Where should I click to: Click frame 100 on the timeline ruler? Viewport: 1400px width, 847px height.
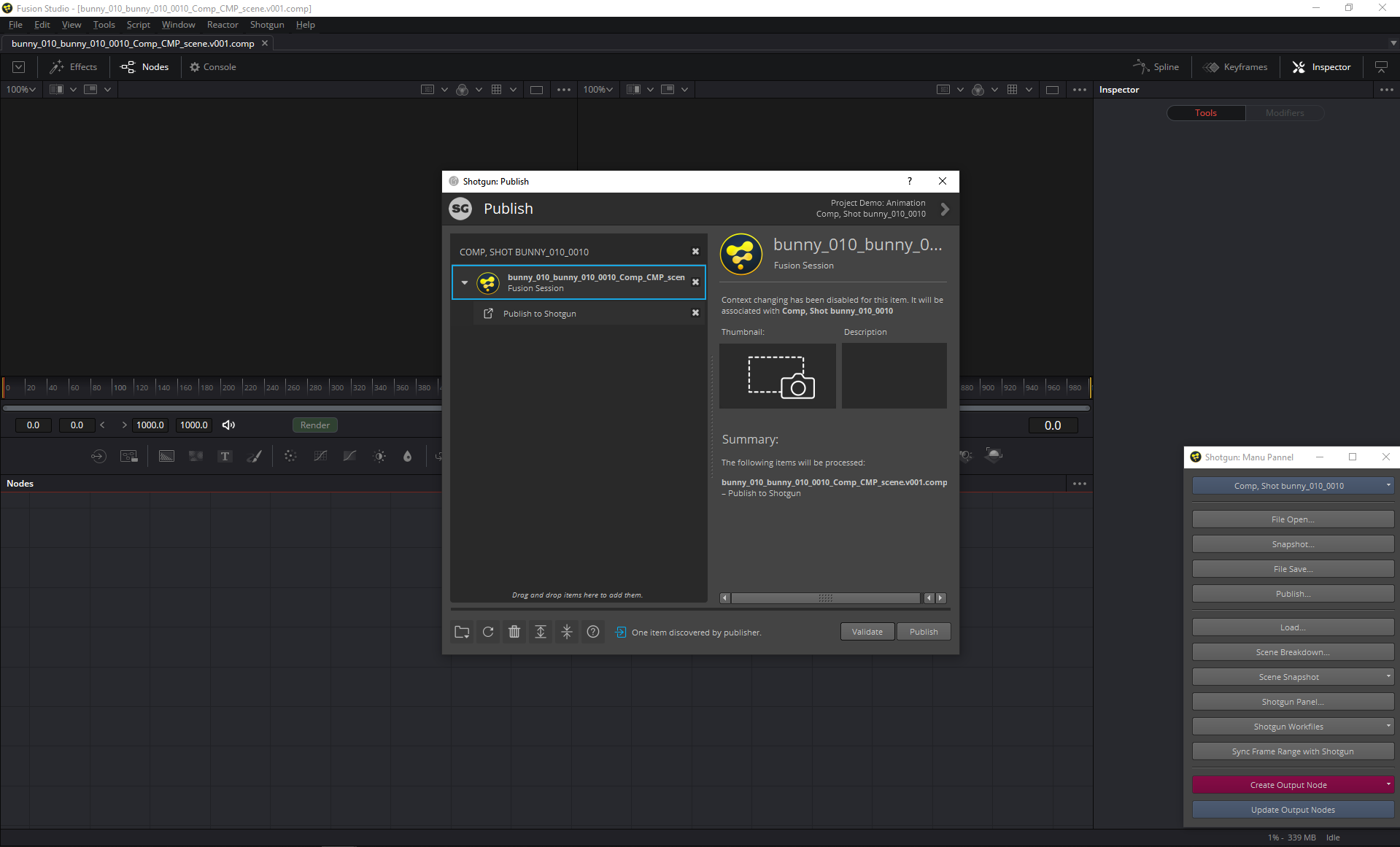120,387
